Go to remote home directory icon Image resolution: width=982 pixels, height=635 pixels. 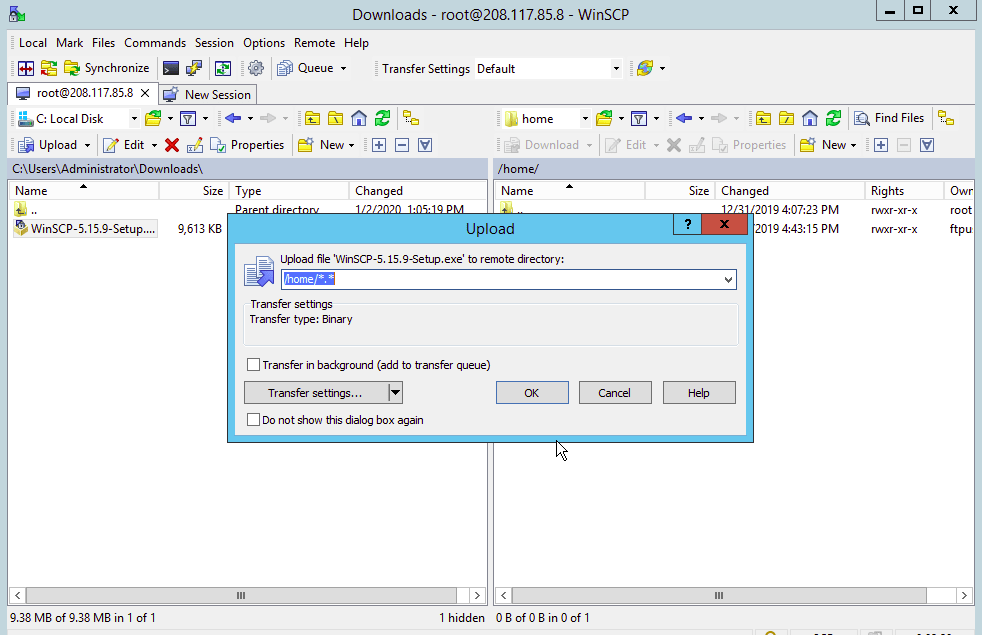click(x=810, y=118)
